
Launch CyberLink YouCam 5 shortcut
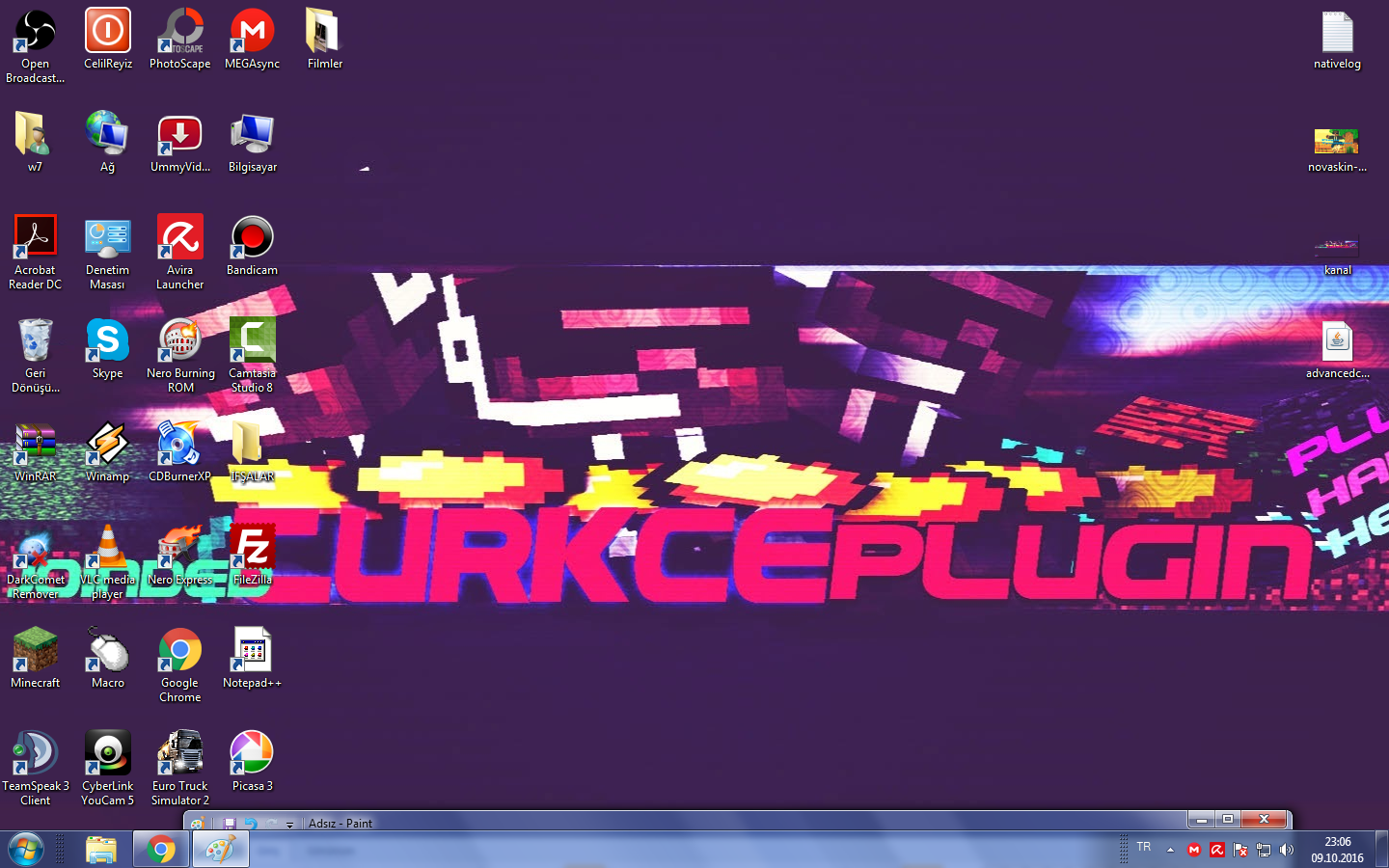(107, 768)
